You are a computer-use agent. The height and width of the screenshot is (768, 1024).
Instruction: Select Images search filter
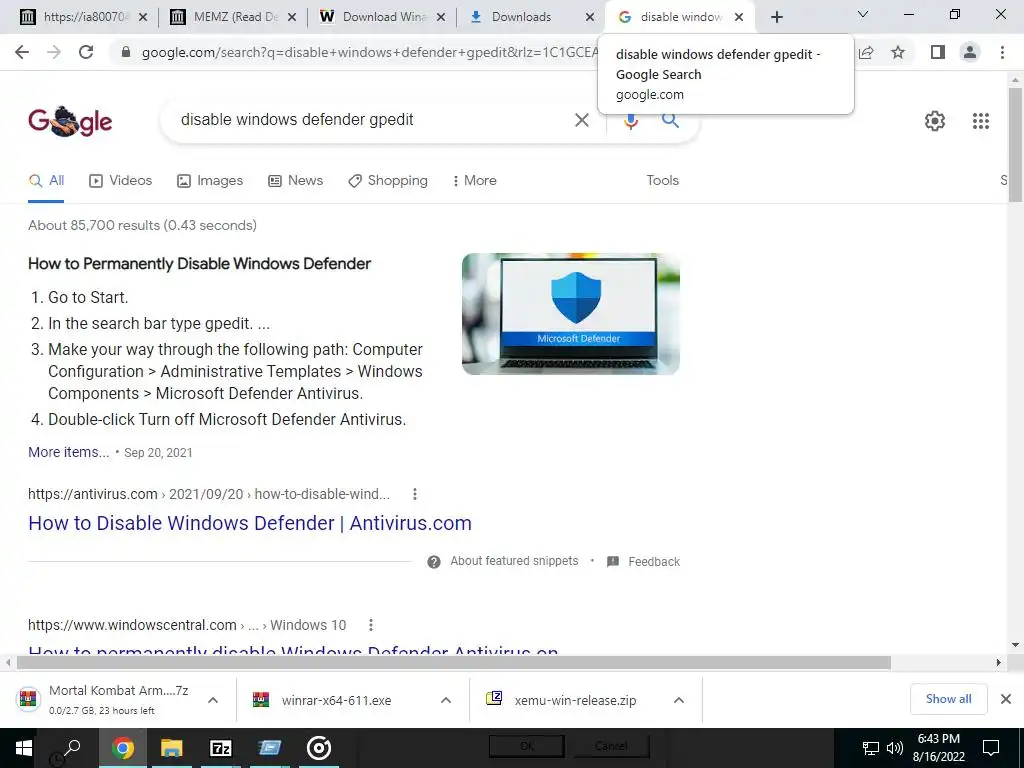[210, 181]
